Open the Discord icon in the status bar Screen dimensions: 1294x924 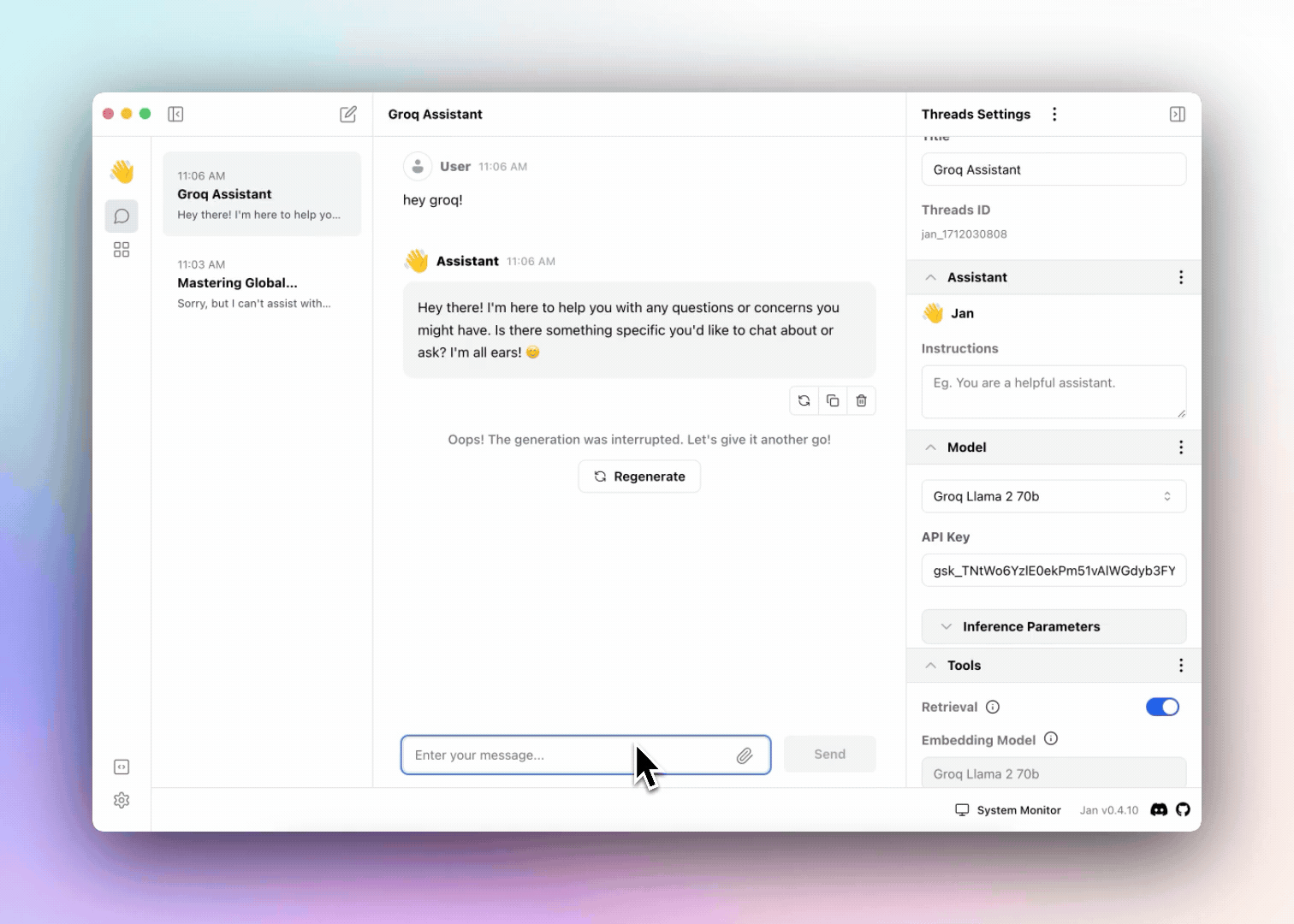pyautogui.click(x=1159, y=809)
